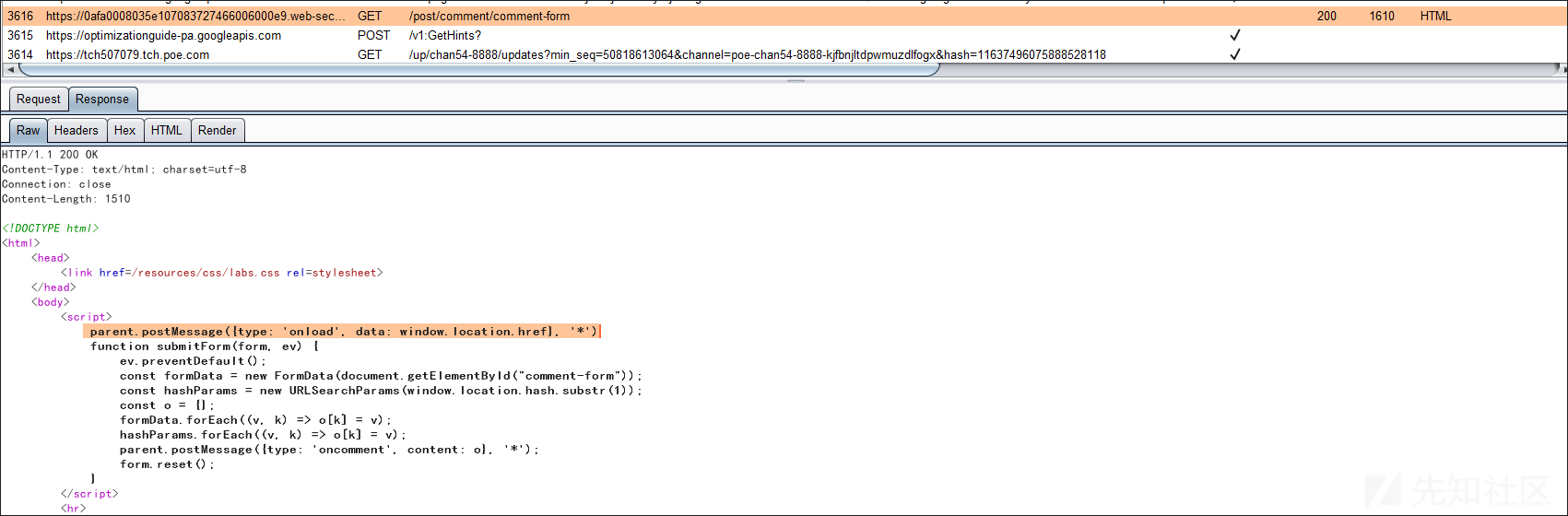The width and height of the screenshot is (1568, 516).
Task: Click the web-security-academy host in row 3616
Action: pos(196,16)
